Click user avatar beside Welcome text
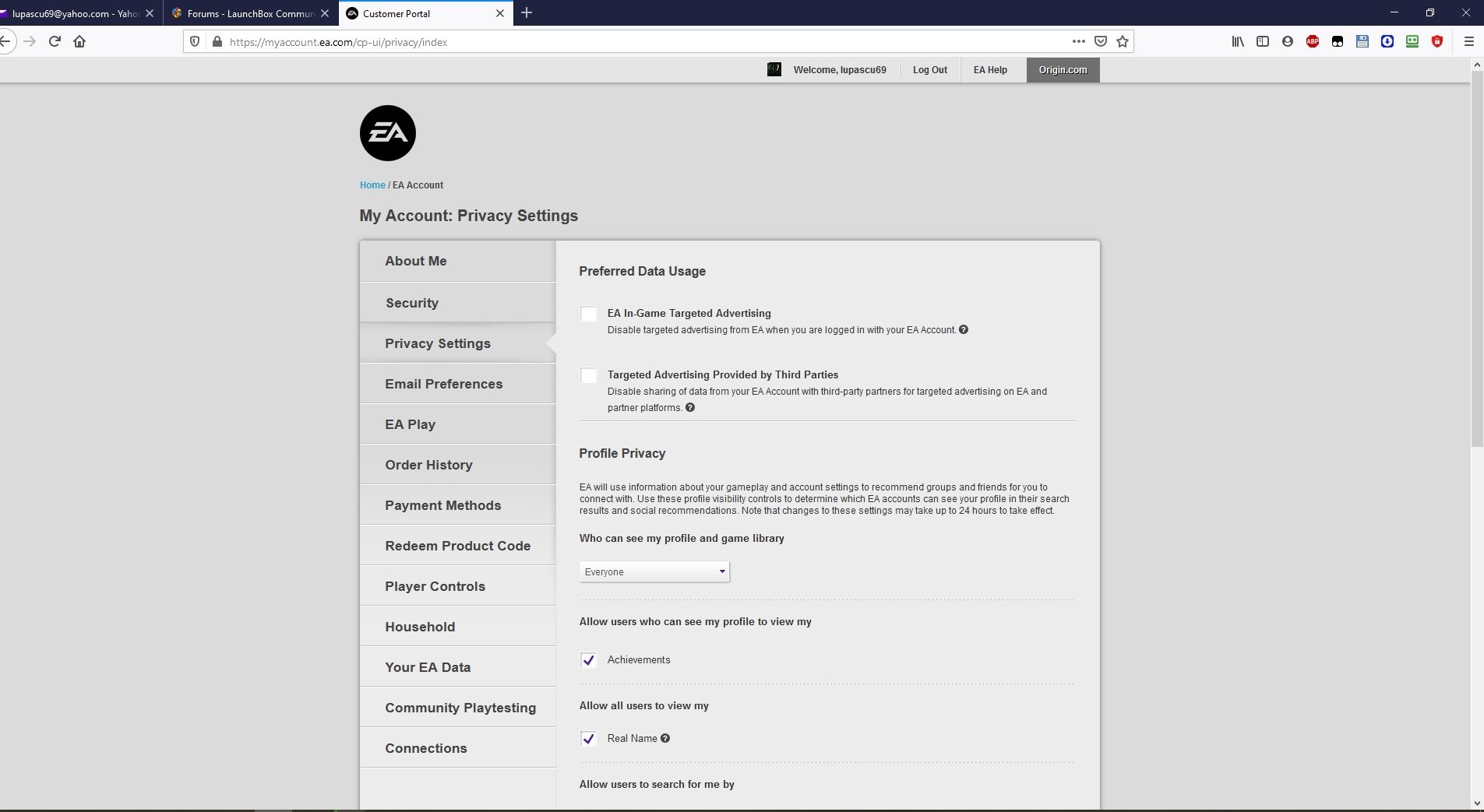Image resolution: width=1484 pixels, height=812 pixels. (774, 69)
